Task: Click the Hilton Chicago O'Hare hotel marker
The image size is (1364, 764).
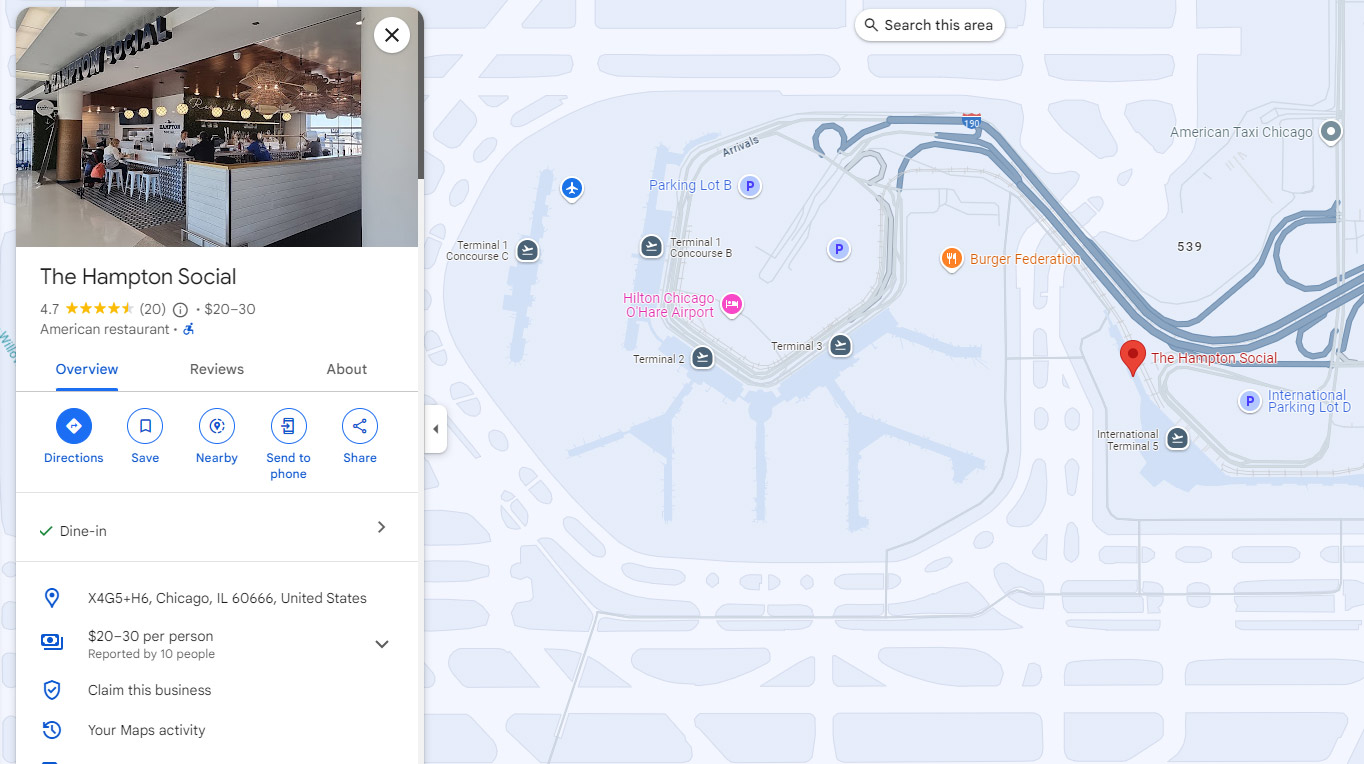Action: (732, 304)
